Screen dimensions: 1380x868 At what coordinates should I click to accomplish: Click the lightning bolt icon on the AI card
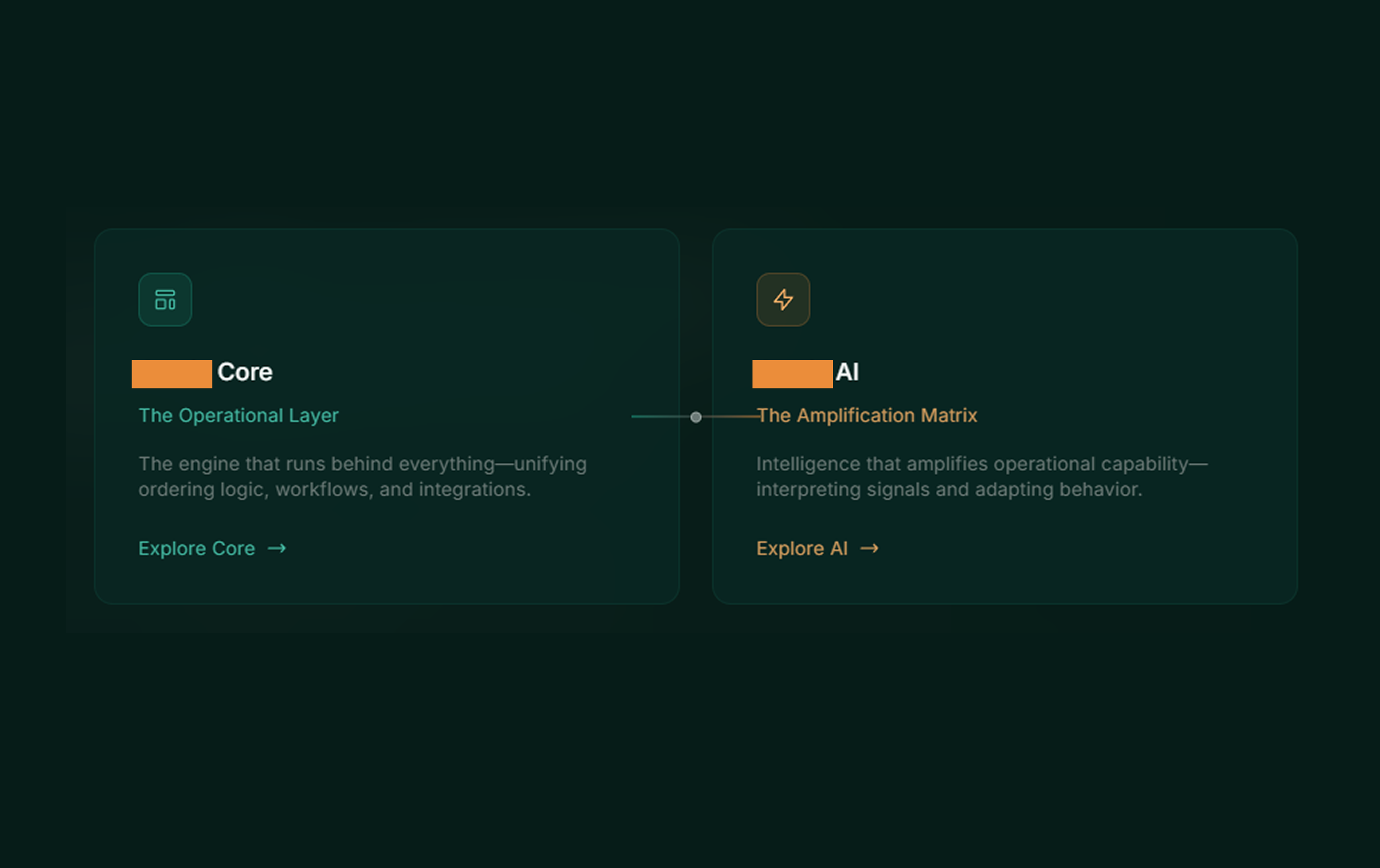(783, 300)
